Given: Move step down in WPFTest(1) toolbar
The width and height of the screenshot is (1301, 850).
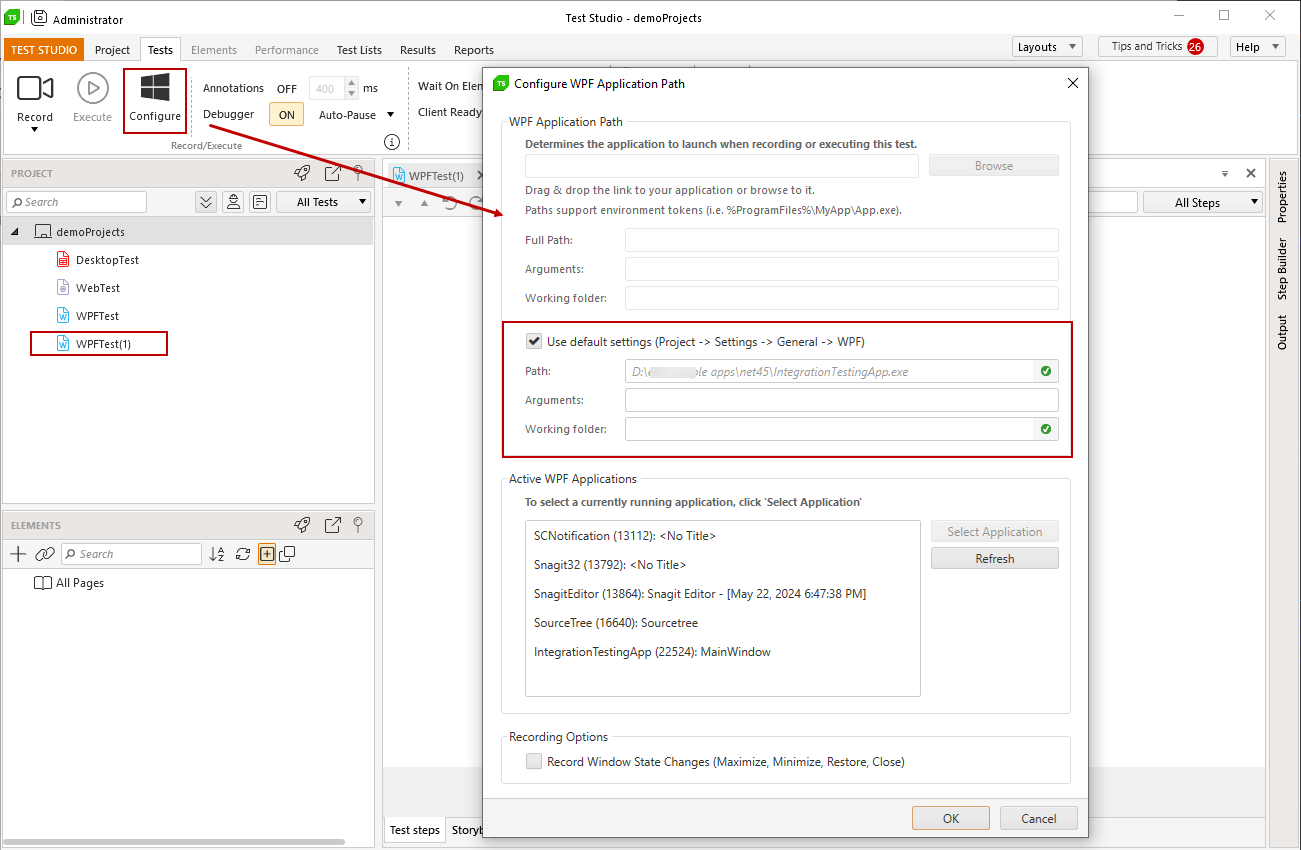Looking at the screenshot, I should [x=398, y=203].
